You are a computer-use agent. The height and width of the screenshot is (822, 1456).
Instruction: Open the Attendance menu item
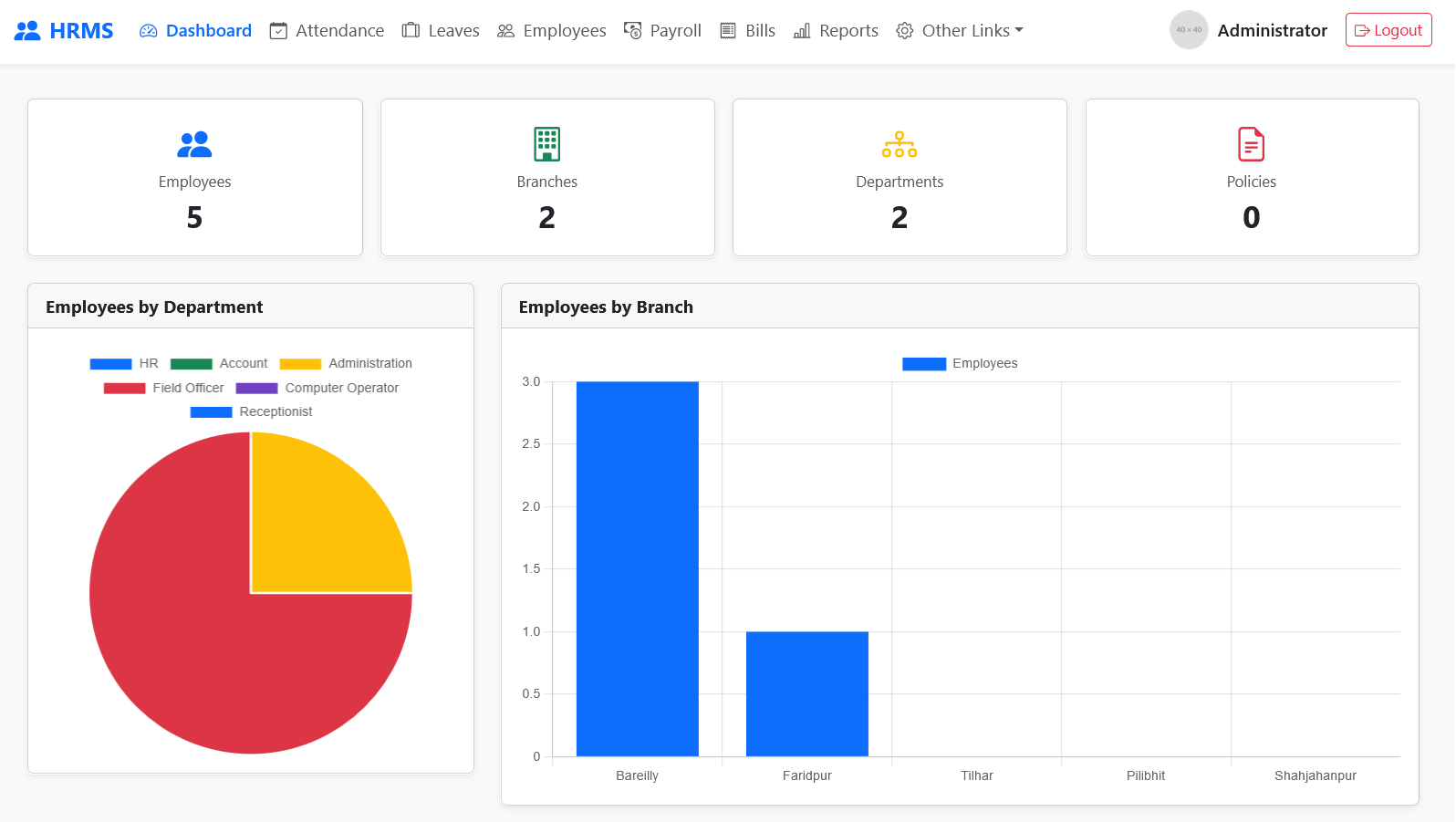[328, 31]
